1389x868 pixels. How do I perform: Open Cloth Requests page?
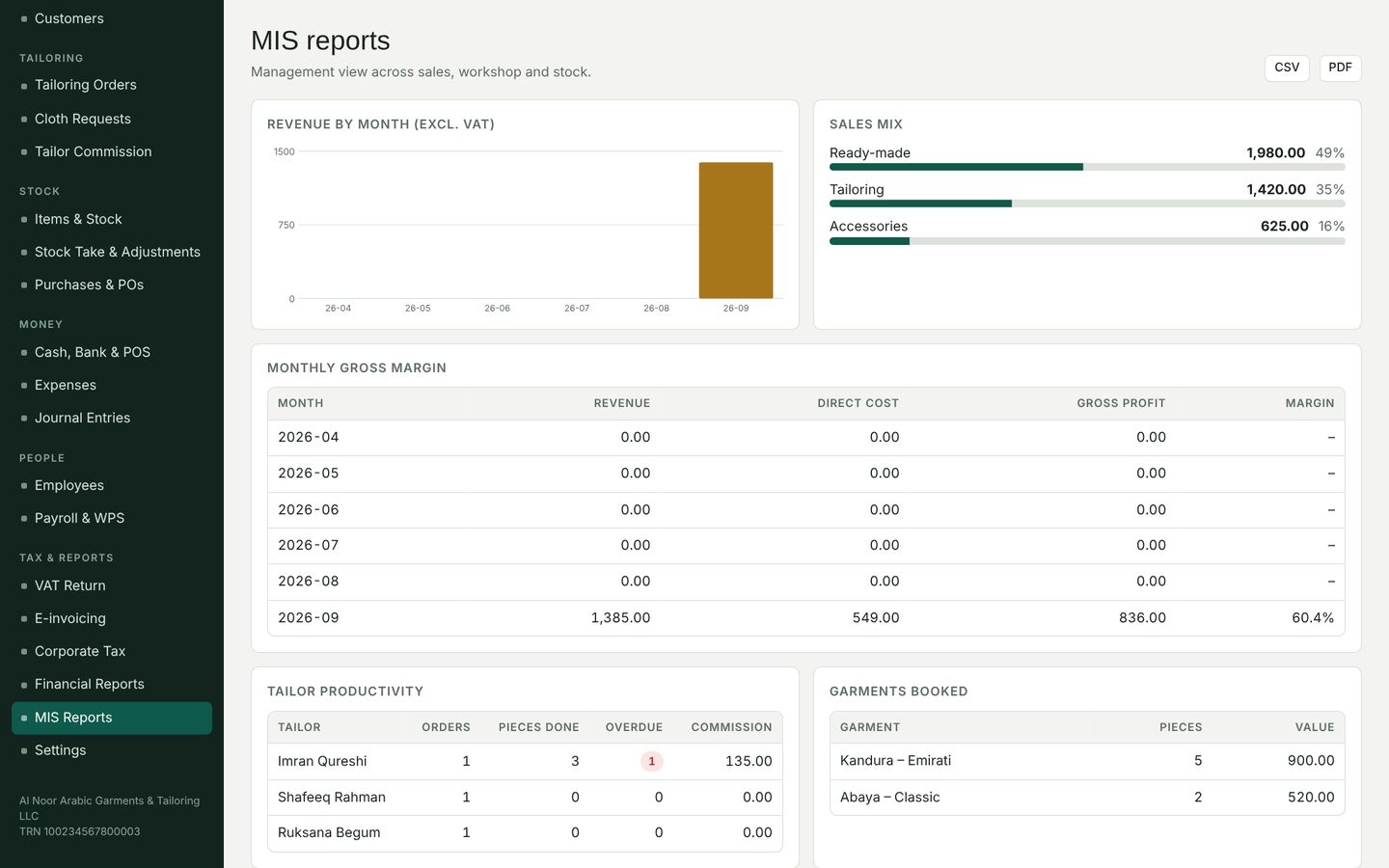coord(112,119)
